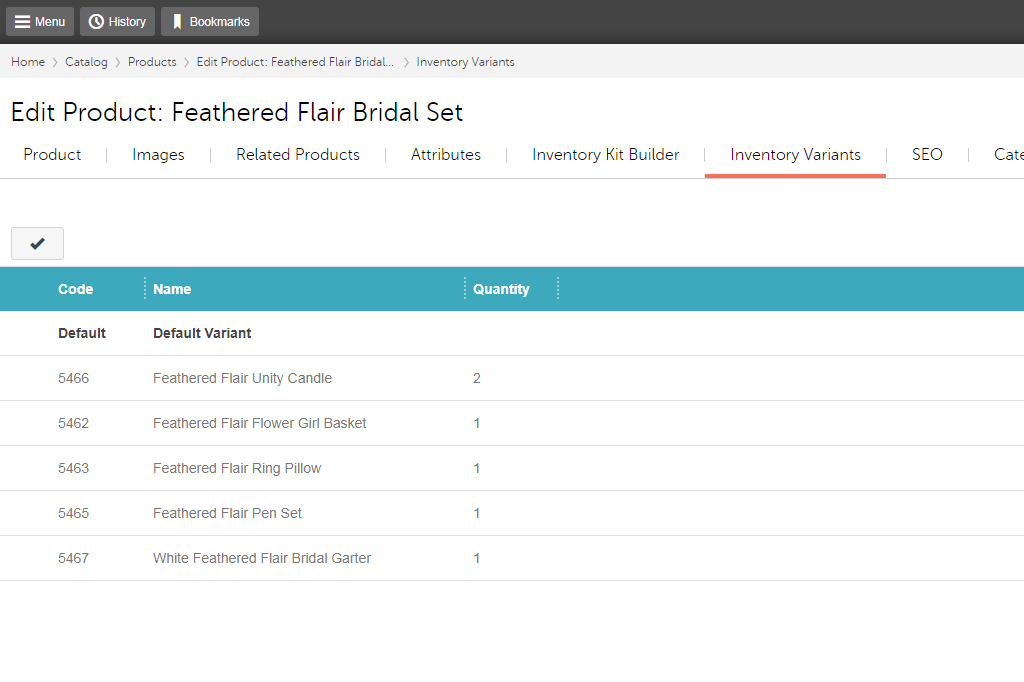Switch to the Attributes tab

[x=445, y=155]
